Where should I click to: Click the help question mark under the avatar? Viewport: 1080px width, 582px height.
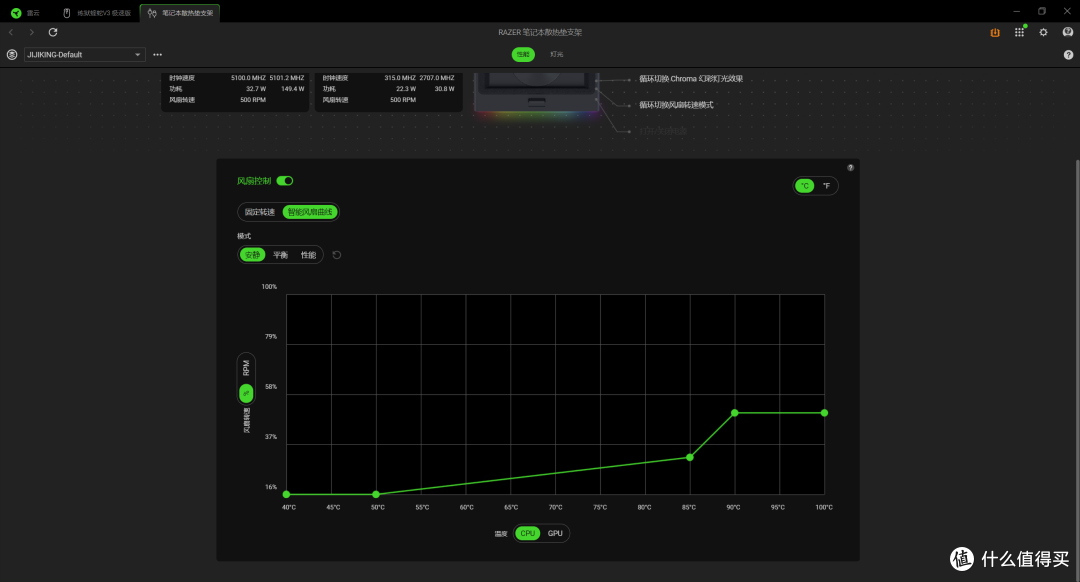(x=1068, y=55)
